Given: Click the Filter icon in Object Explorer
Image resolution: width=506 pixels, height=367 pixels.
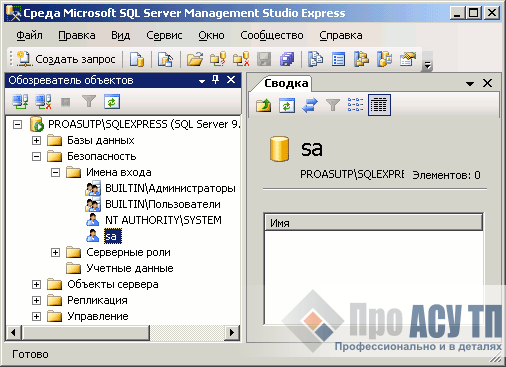Looking at the screenshot, I should coord(89,102).
